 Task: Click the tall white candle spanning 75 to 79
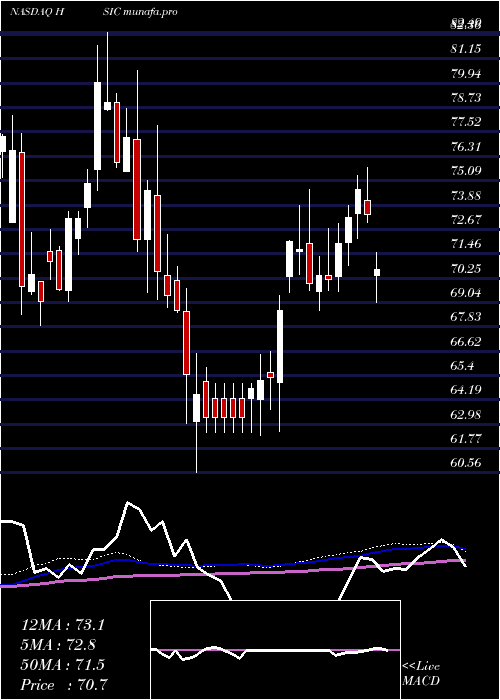pos(97,125)
